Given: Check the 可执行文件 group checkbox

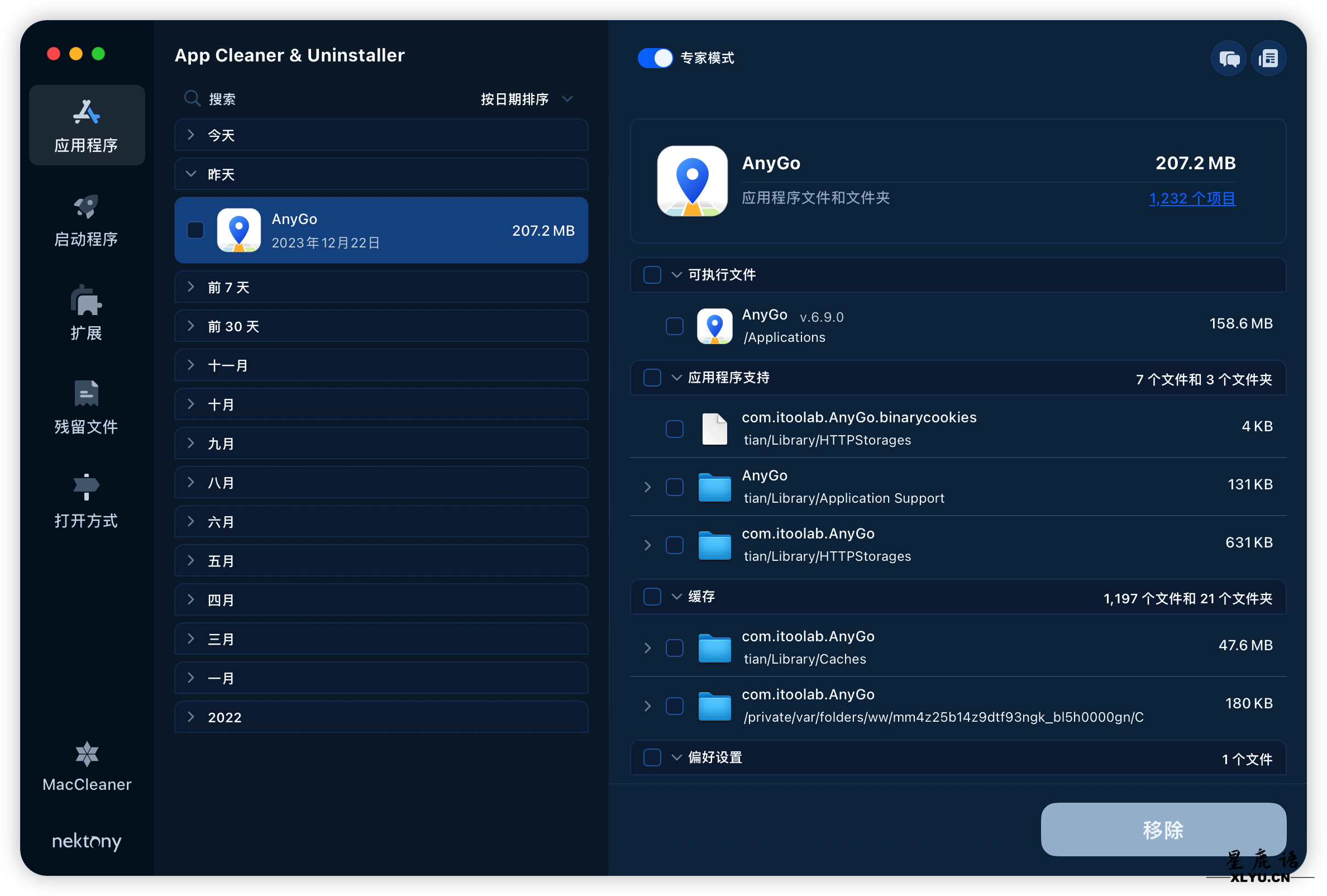Looking at the screenshot, I should 652,275.
